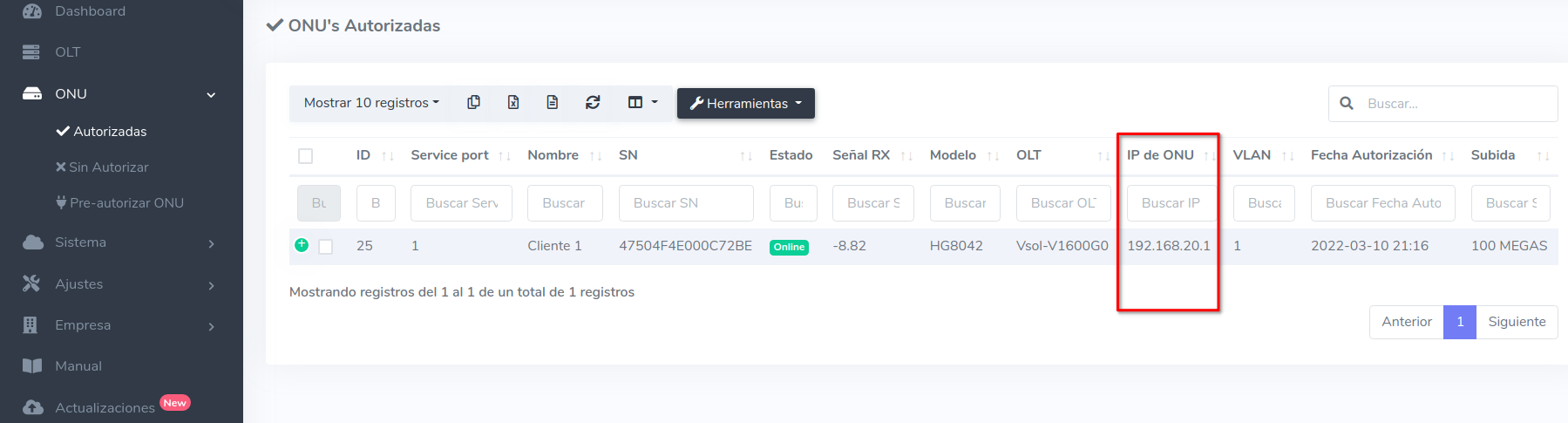Viewport: 1568px width, 423px height.
Task: Open the column visibility dropdown icon
Action: coord(642,103)
